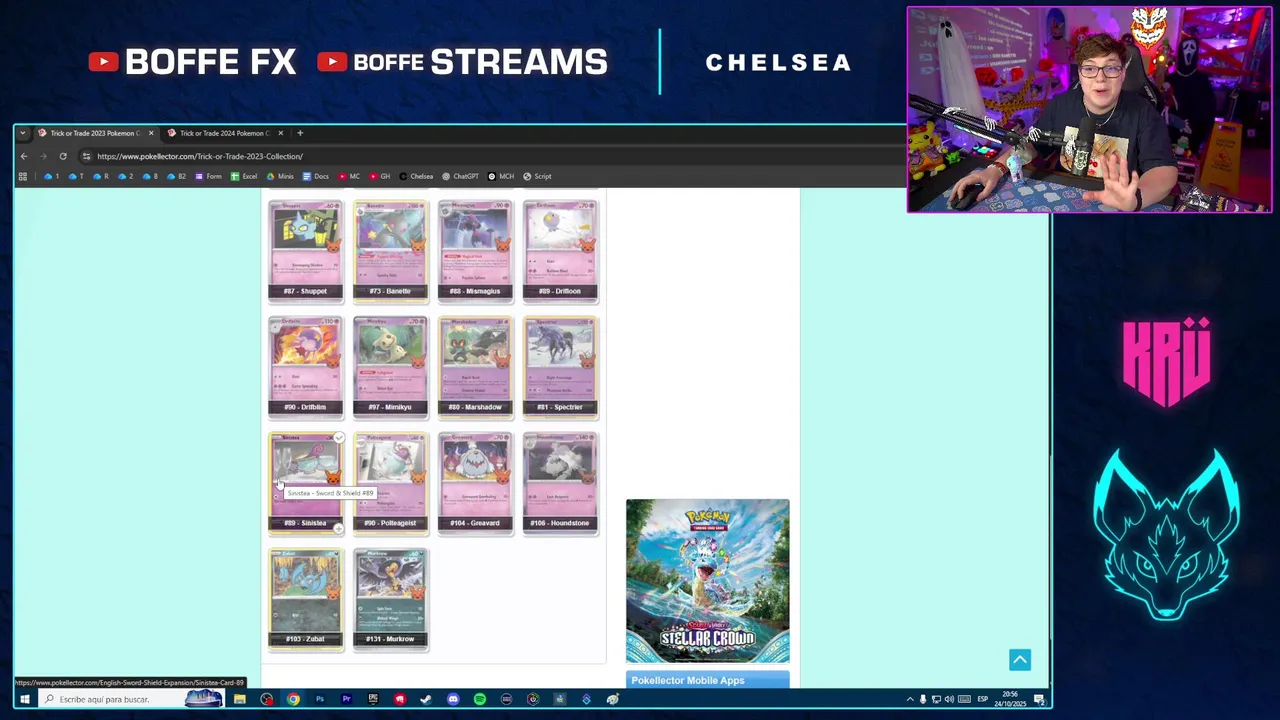The image size is (1280, 720).
Task: Open the #89 Drifloon card
Action: [560, 250]
